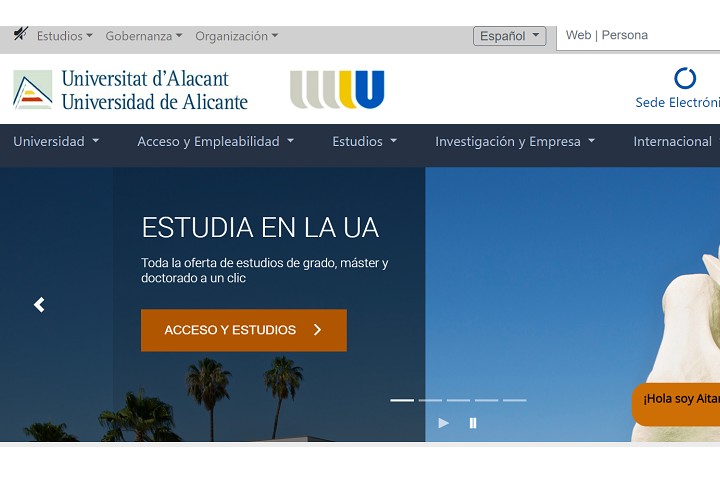Viewport: 720px width, 480px height.
Task: Open the Universidad main menu
Action: tap(56, 141)
